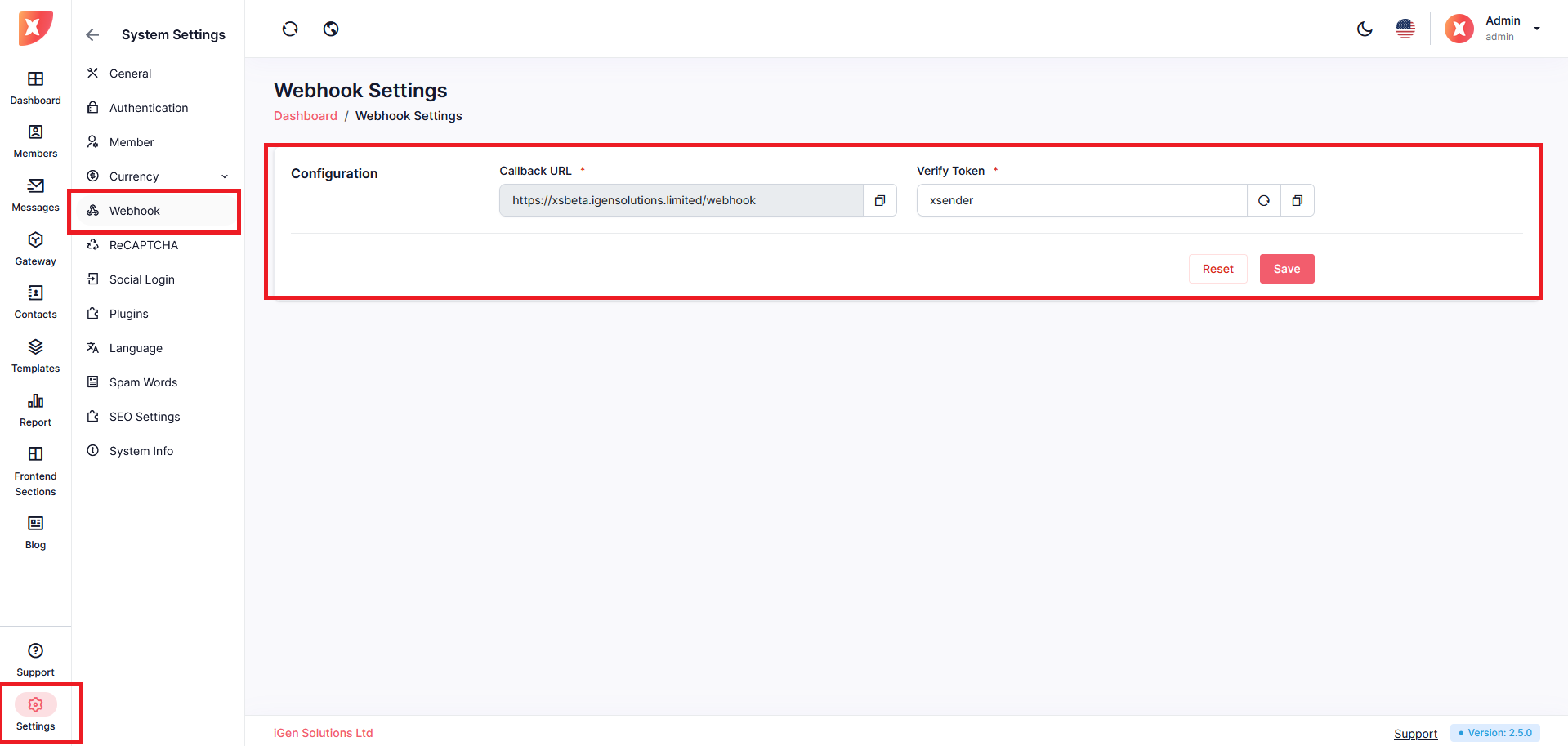The height and width of the screenshot is (746, 1568).
Task: Regenerate the Verify Token
Action: 1264,200
